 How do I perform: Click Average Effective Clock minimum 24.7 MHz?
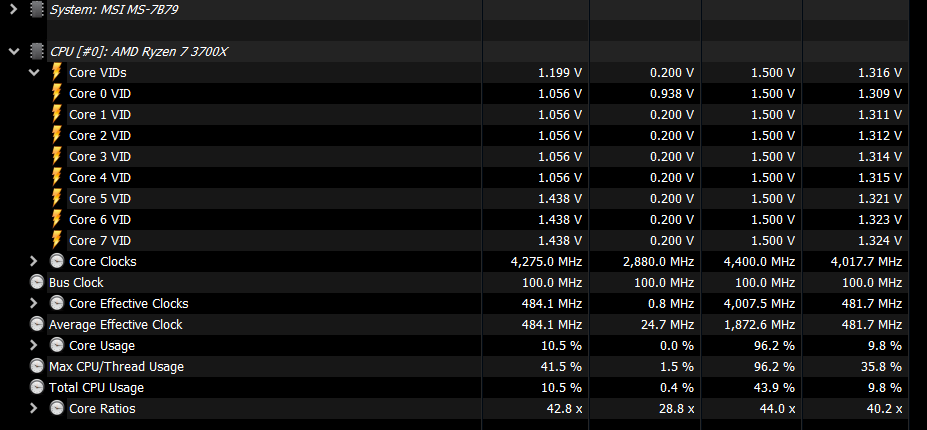[668, 325]
